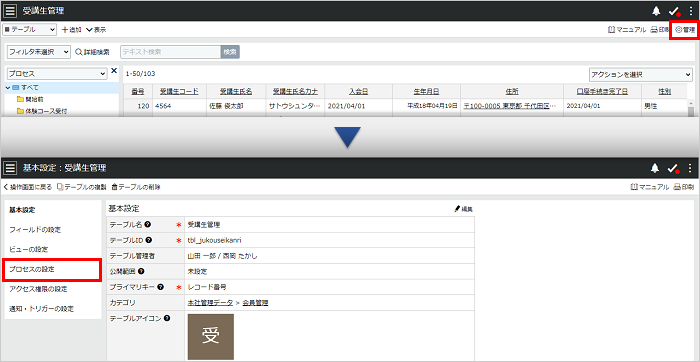Click テーブルの複製 icon button
Image resolution: width=700 pixels, height=362 pixels.
82,187
